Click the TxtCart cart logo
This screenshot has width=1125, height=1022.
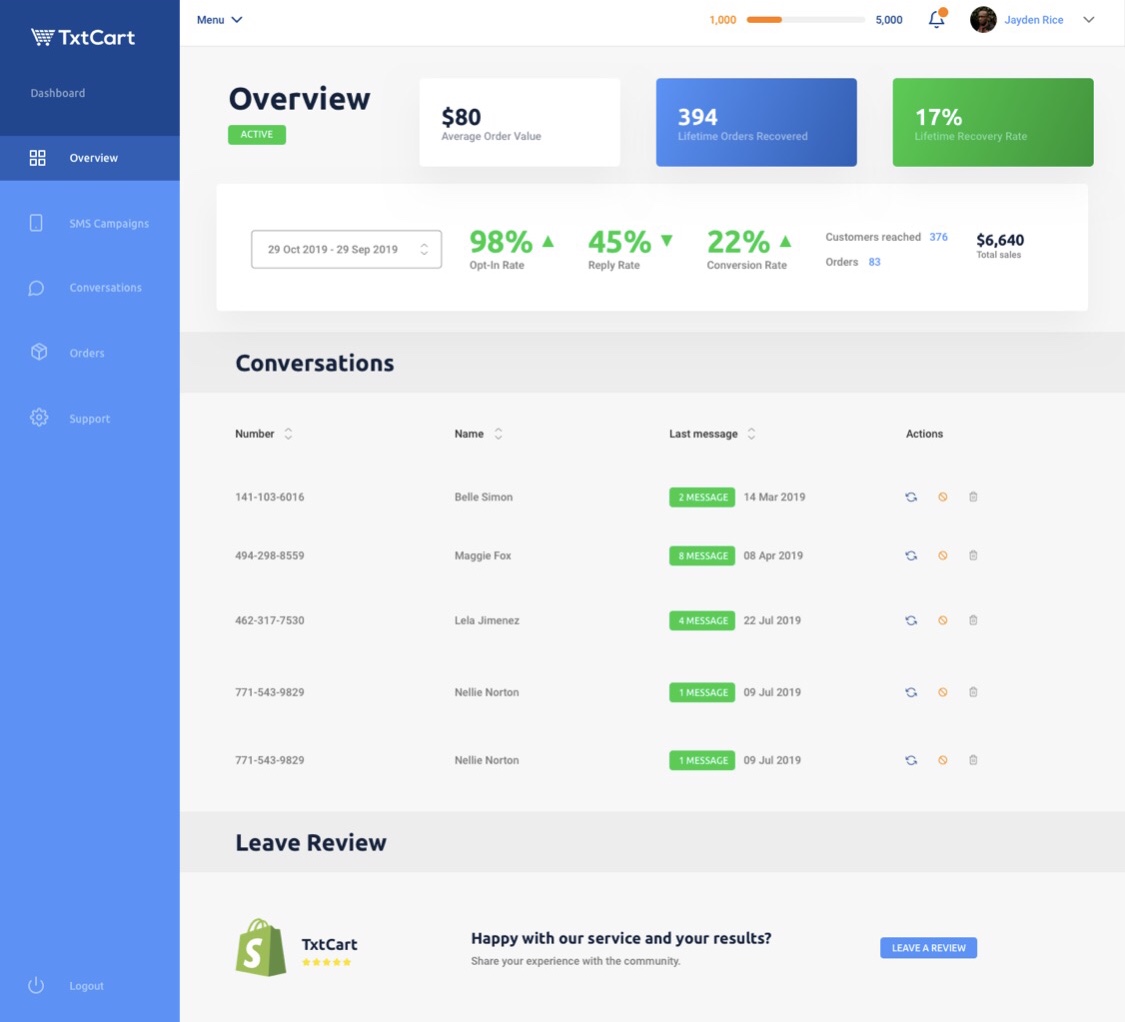[x=43, y=37]
